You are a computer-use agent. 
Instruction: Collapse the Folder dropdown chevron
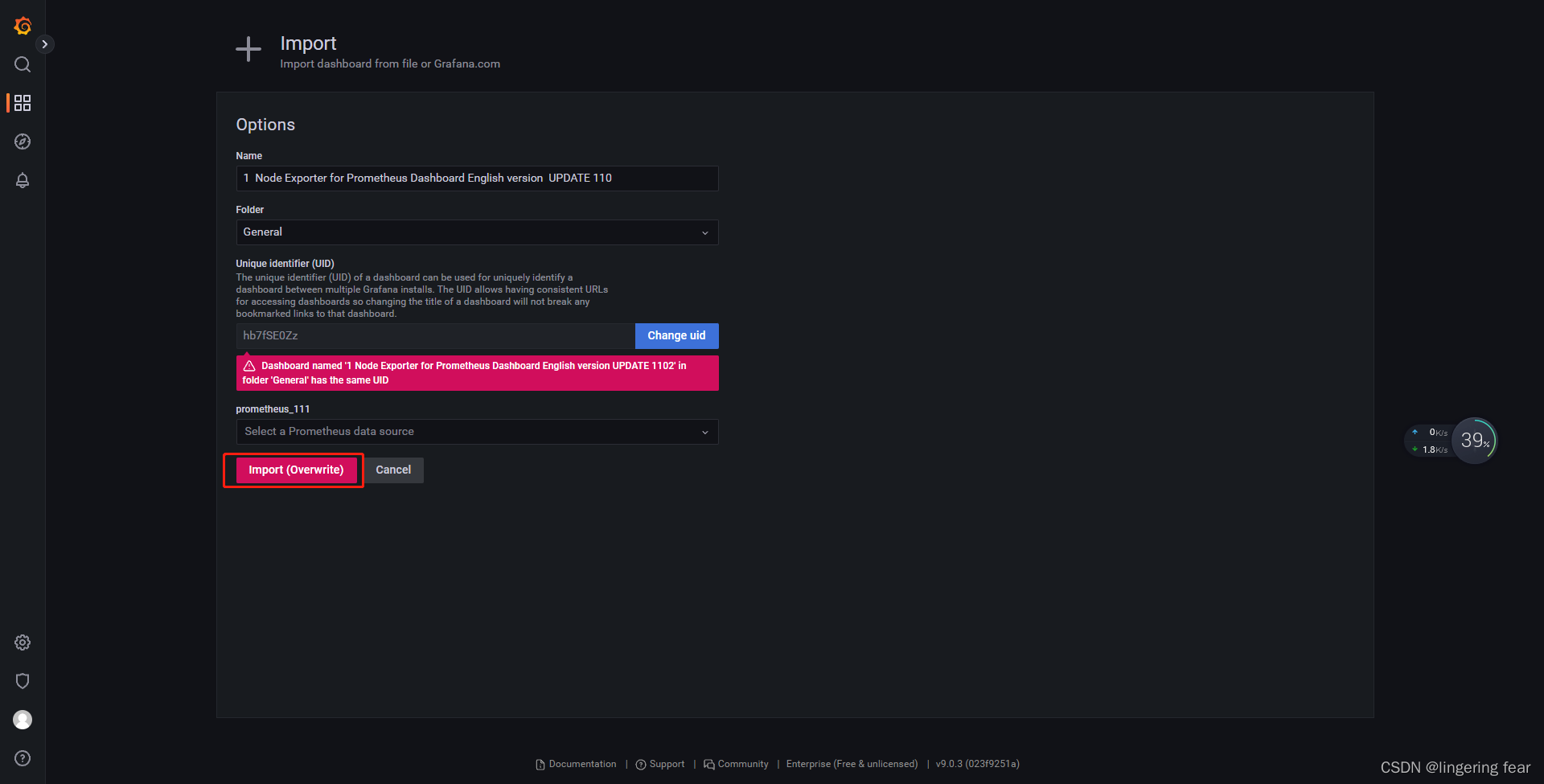[705, 232]
